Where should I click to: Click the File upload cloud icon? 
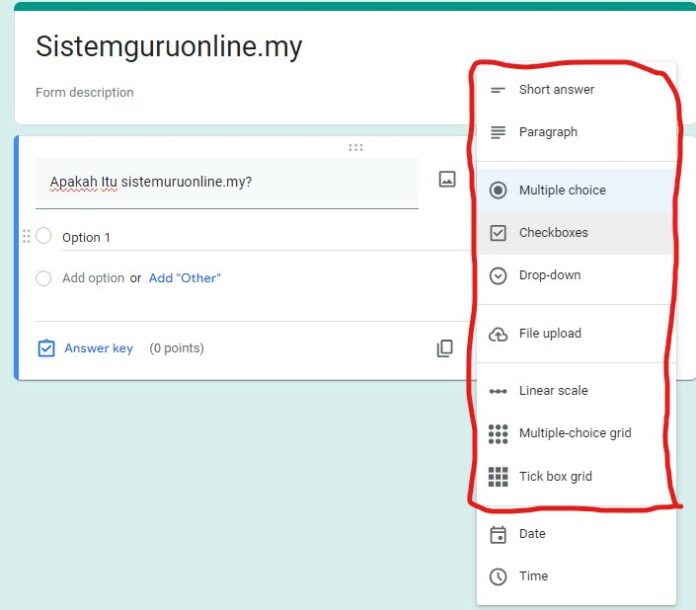[498, 334]
